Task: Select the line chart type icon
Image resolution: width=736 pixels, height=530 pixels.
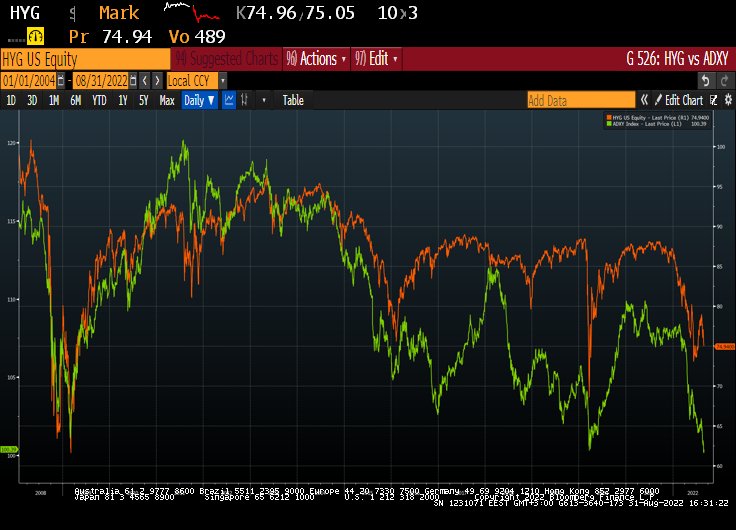Action: click(x=229, y=100)
